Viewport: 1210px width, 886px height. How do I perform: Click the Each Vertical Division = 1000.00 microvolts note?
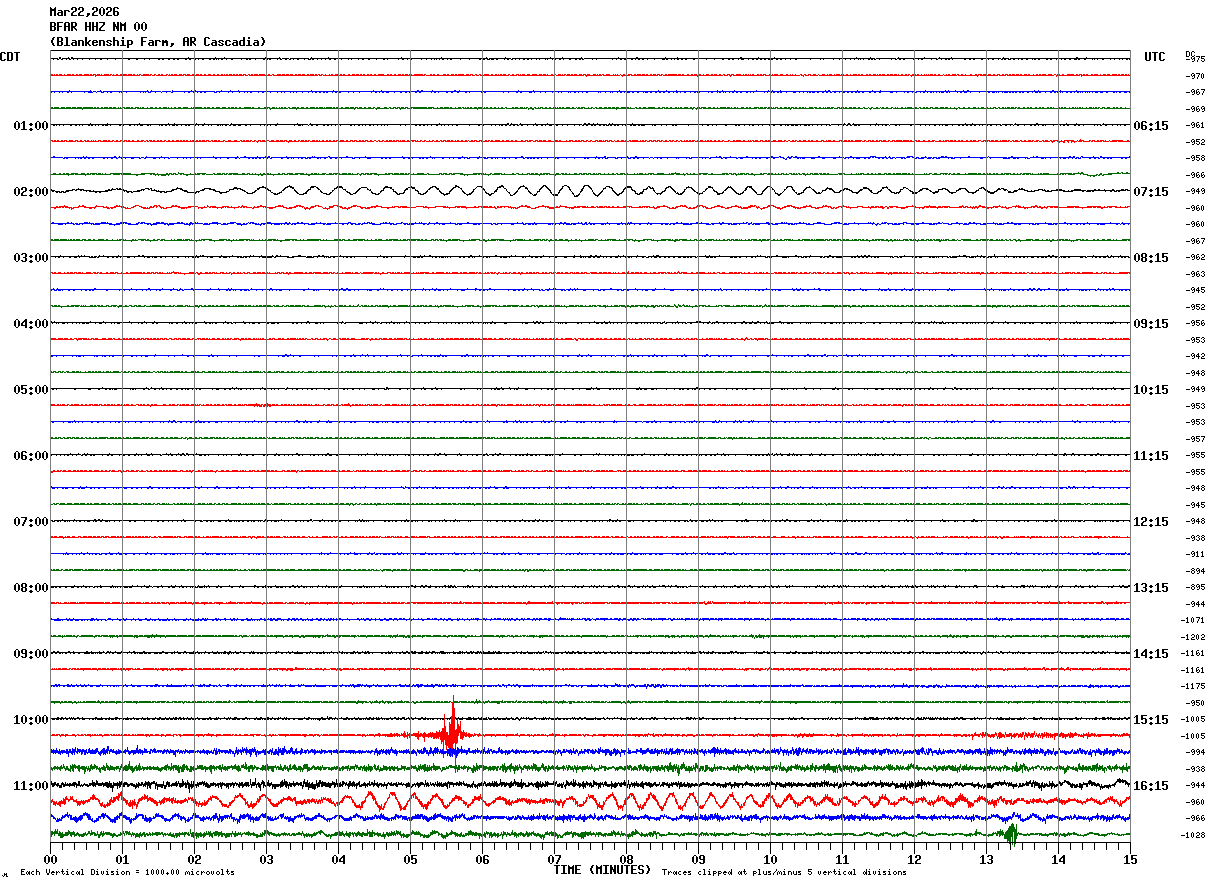point(127,873)
